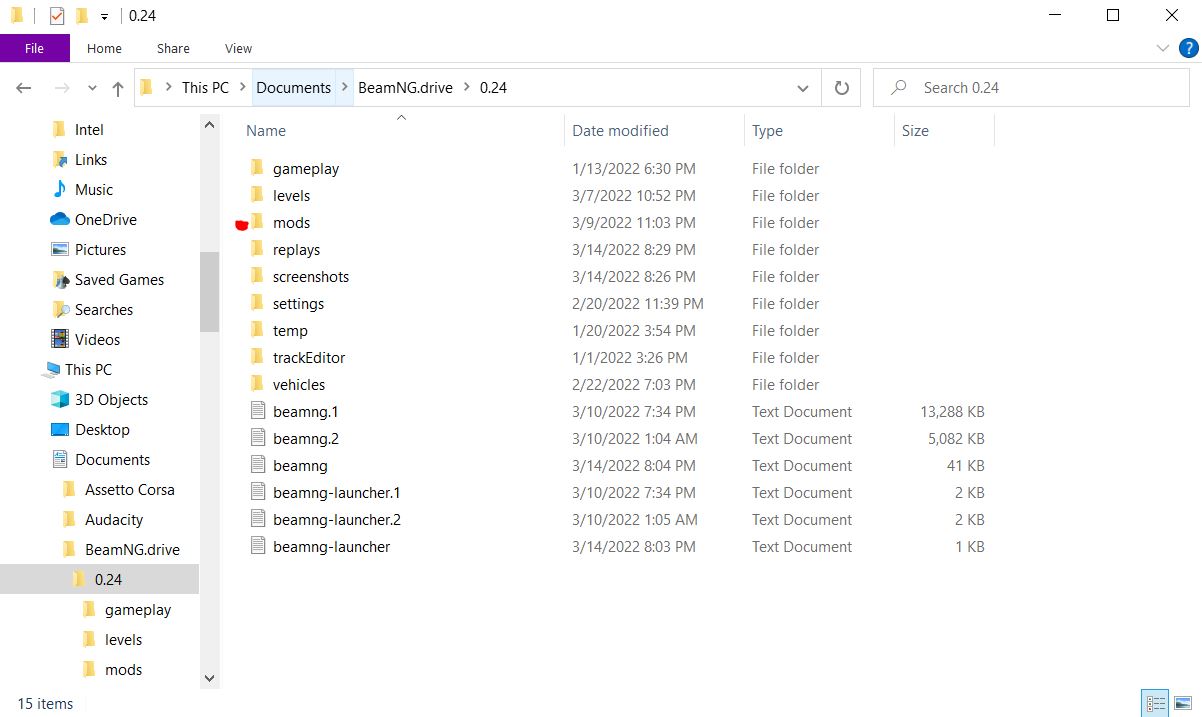Screen dimensions: 1202x717
Task: Select the vehicles folder icon
Action: click(256, 384)
